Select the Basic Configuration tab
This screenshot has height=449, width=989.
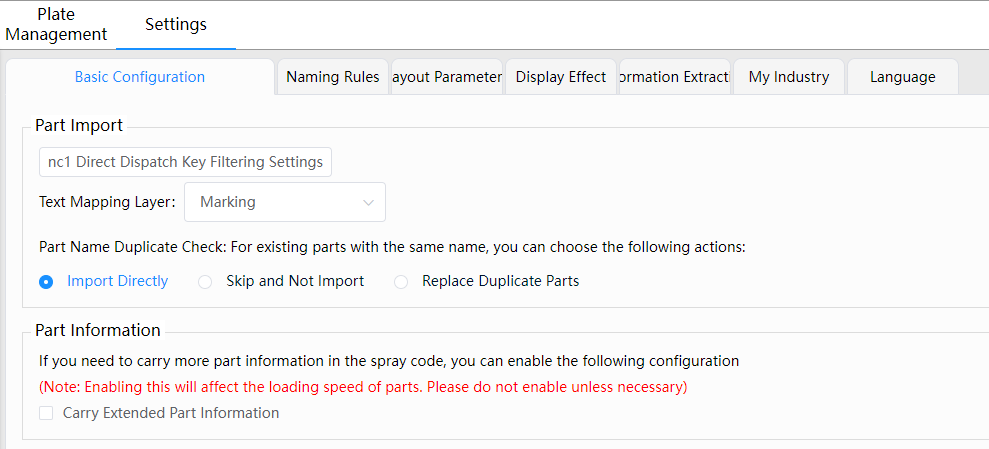coord(140,77)
